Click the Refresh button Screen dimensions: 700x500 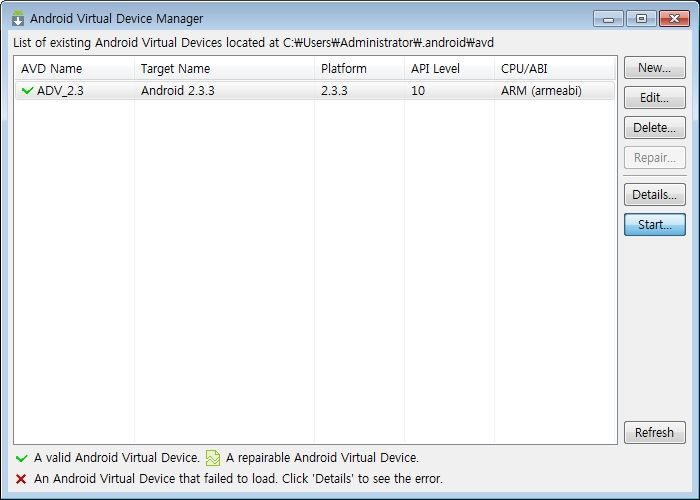coord(654,432)
